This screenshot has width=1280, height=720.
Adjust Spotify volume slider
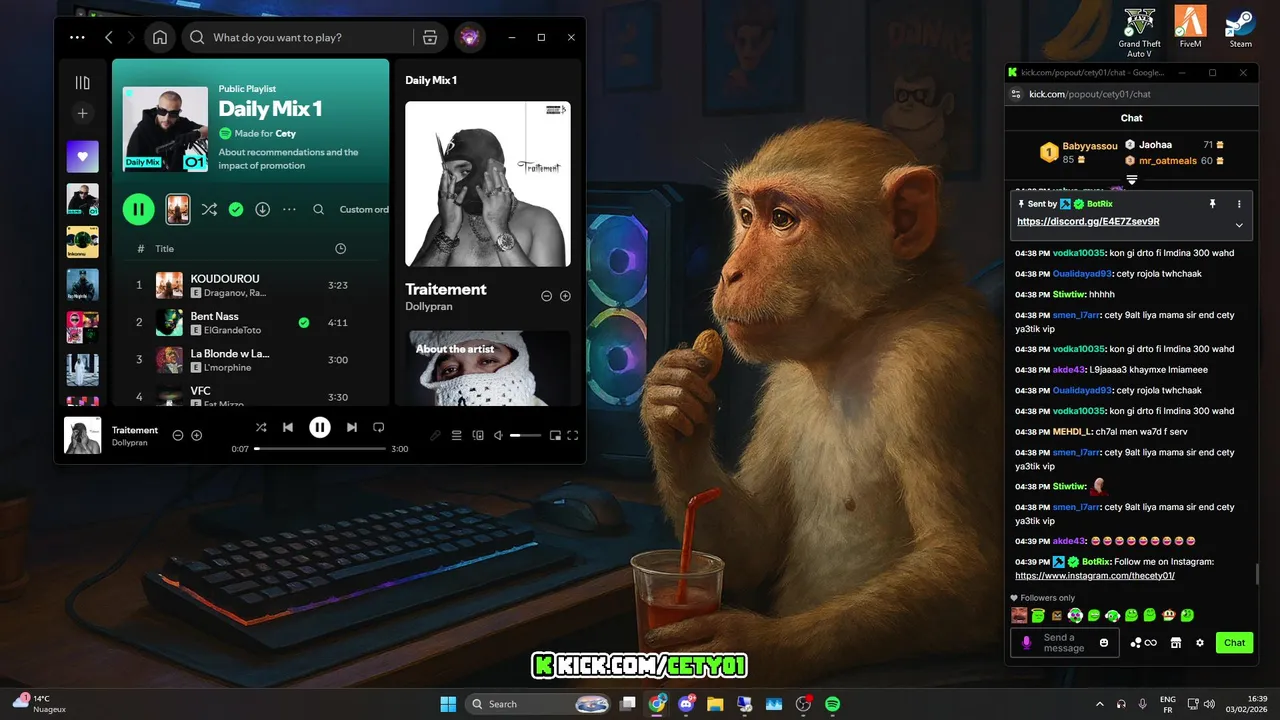click(x=525, y=435)
